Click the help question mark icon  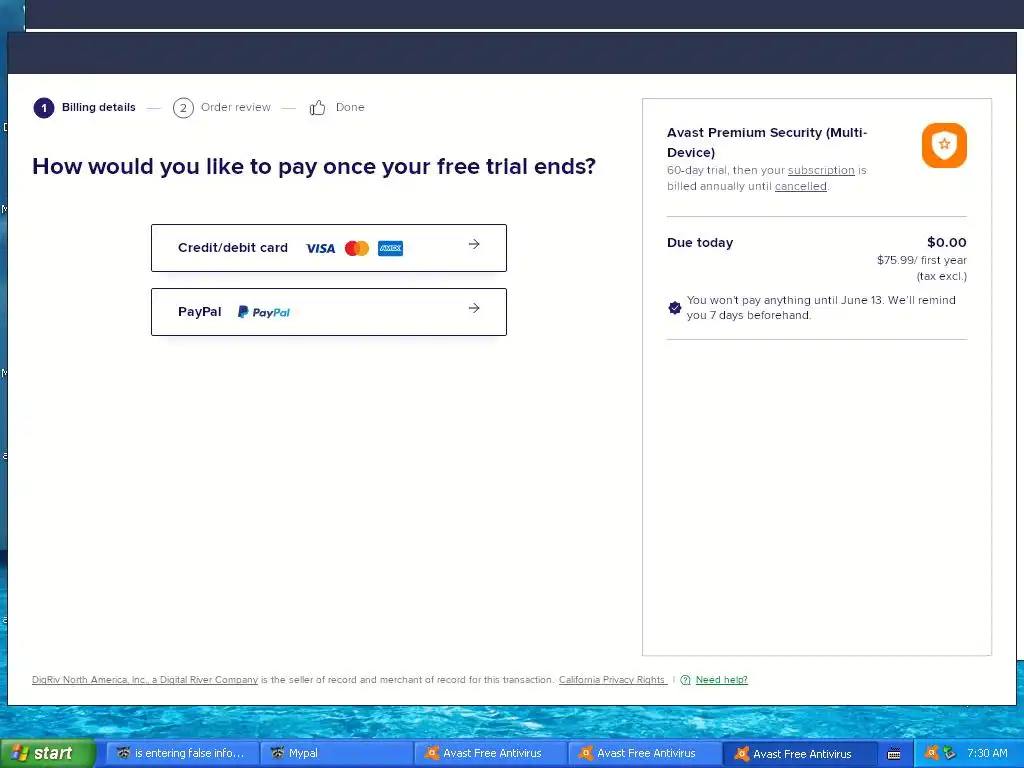pos(685,680)
